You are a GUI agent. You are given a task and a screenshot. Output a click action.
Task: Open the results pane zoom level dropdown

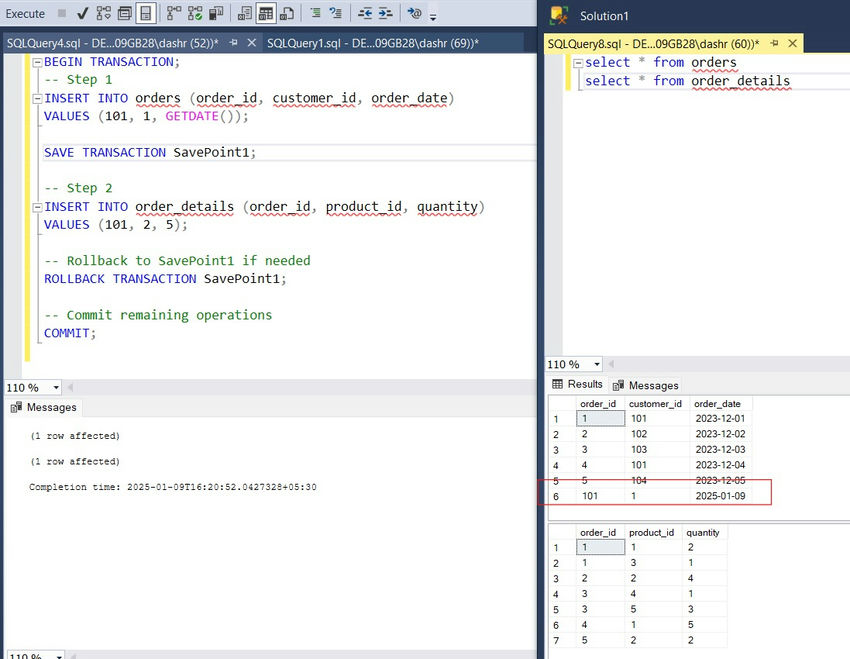click(x=573, y=364)
